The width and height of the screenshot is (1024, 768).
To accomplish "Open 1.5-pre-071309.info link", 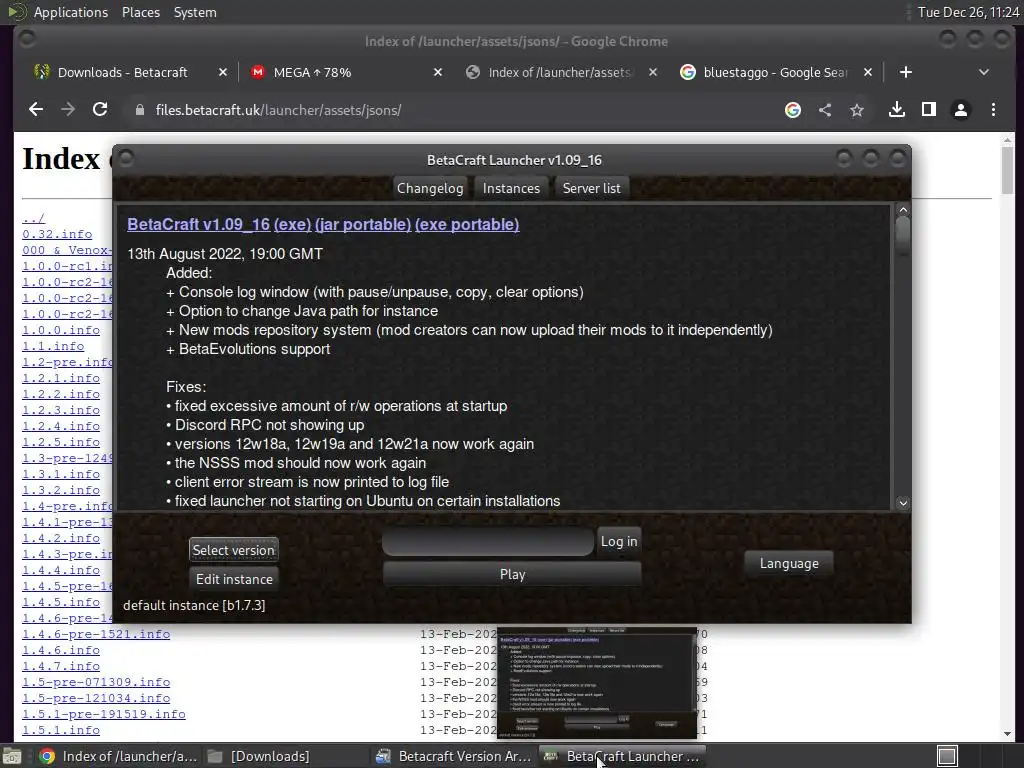I will [96, 682].
